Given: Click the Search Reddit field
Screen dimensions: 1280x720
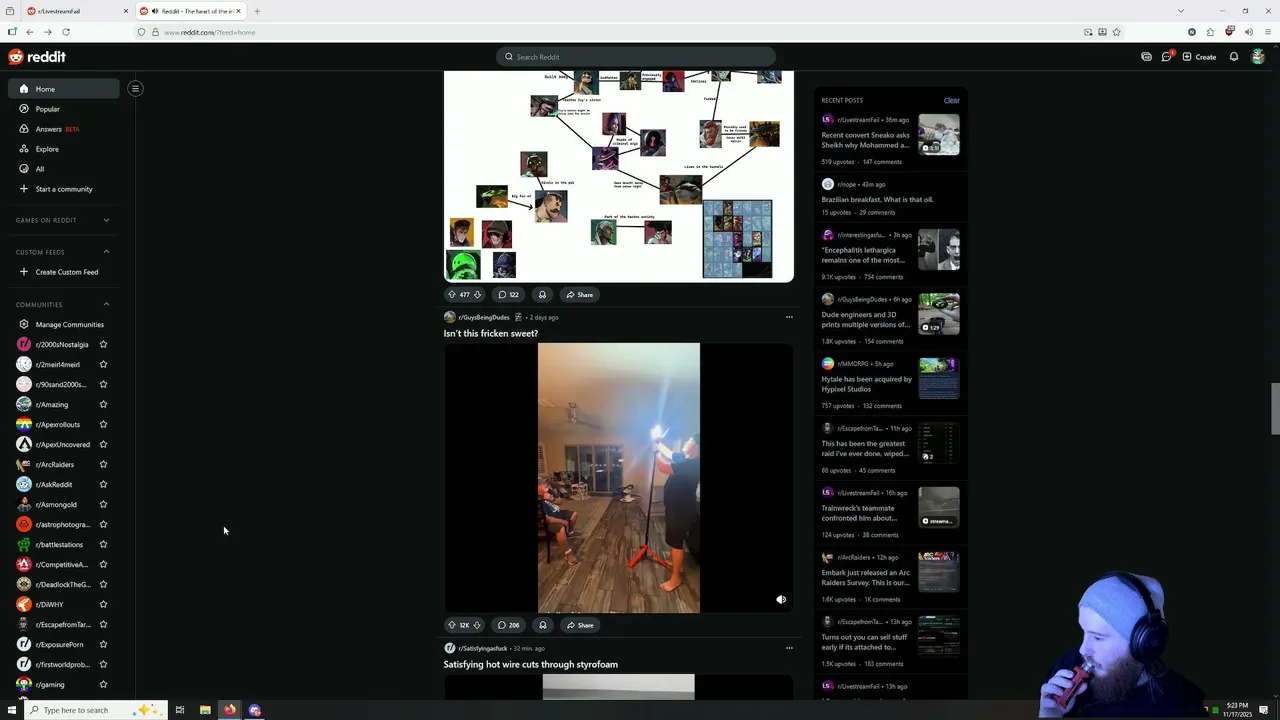Looking at the screenshot, I should [x=635, y=57].
